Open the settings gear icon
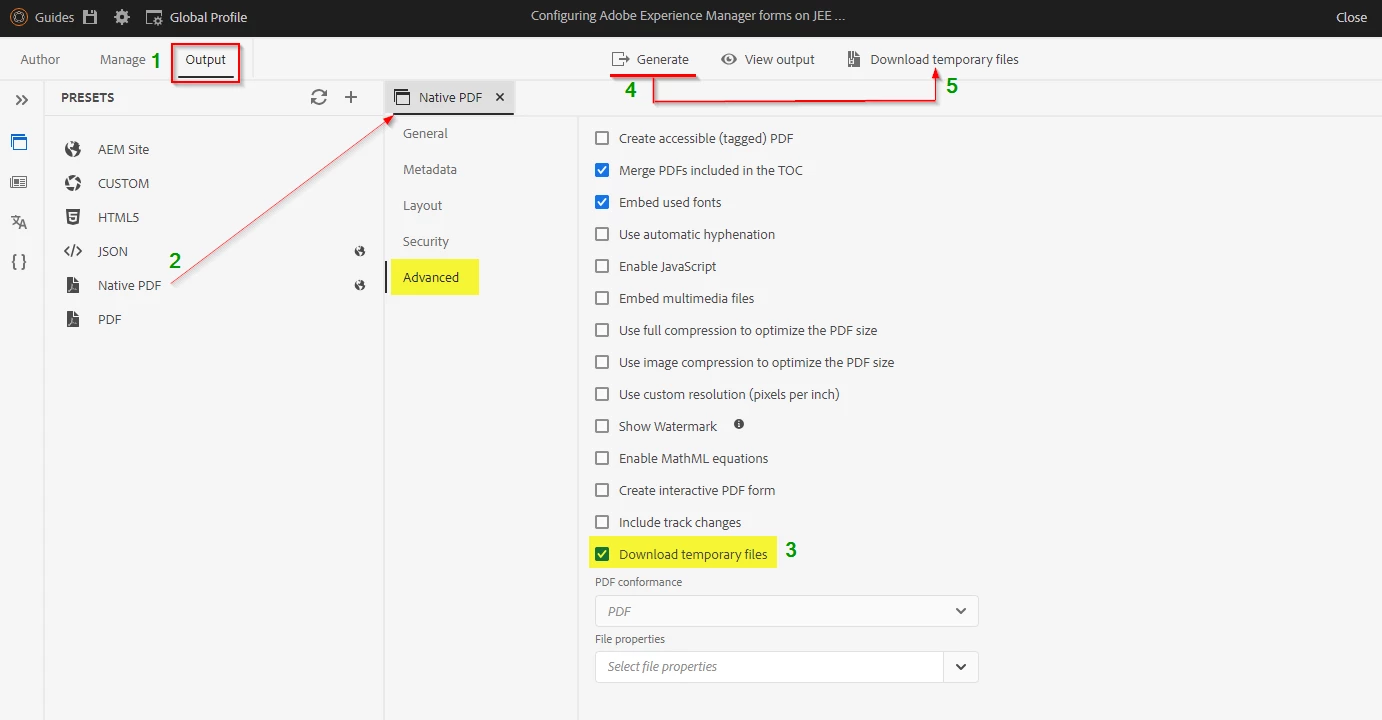The height and width of the screenshot is (720, 1382). [122, 17]
